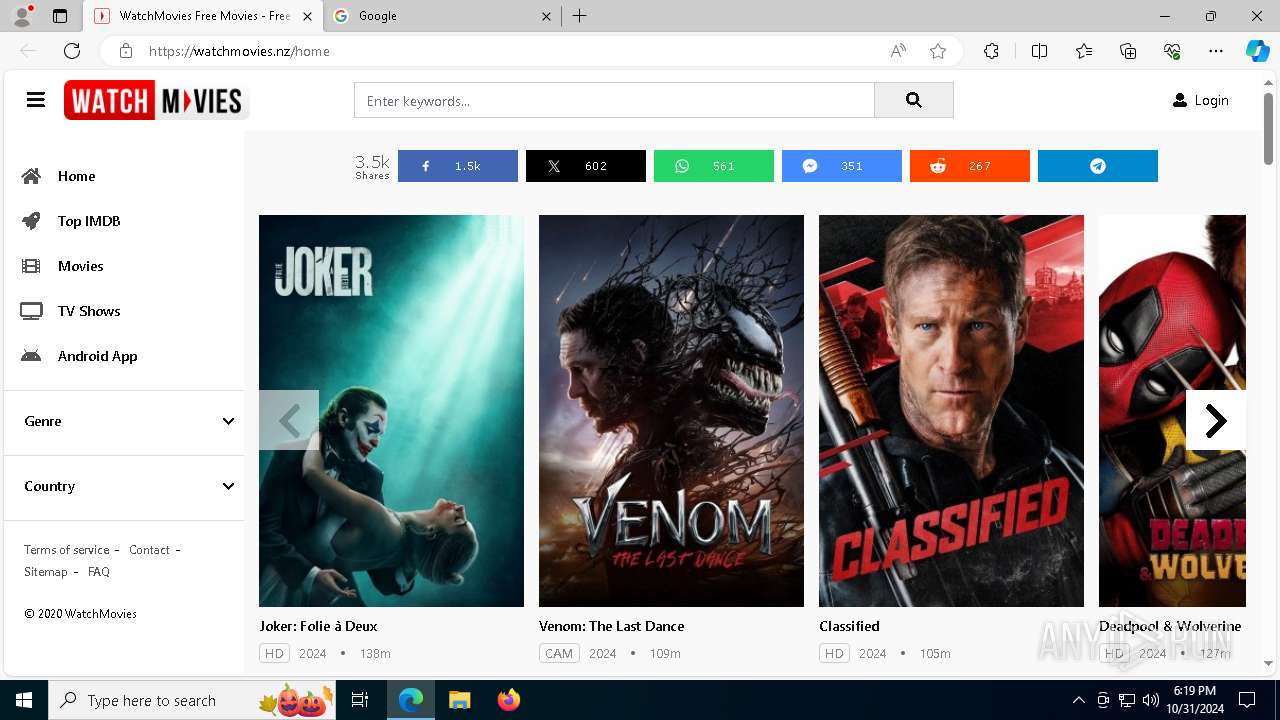Open Contact link

click(149, 550)
